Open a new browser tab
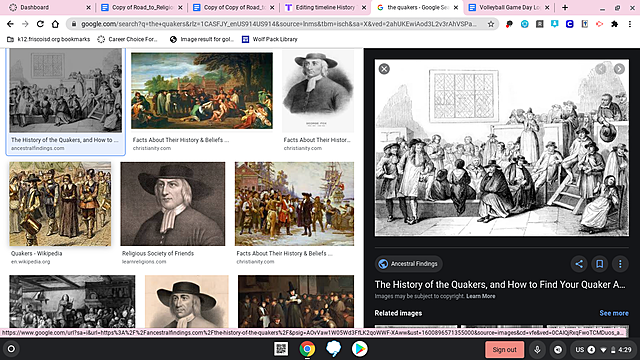 click(x=565, y=7)
